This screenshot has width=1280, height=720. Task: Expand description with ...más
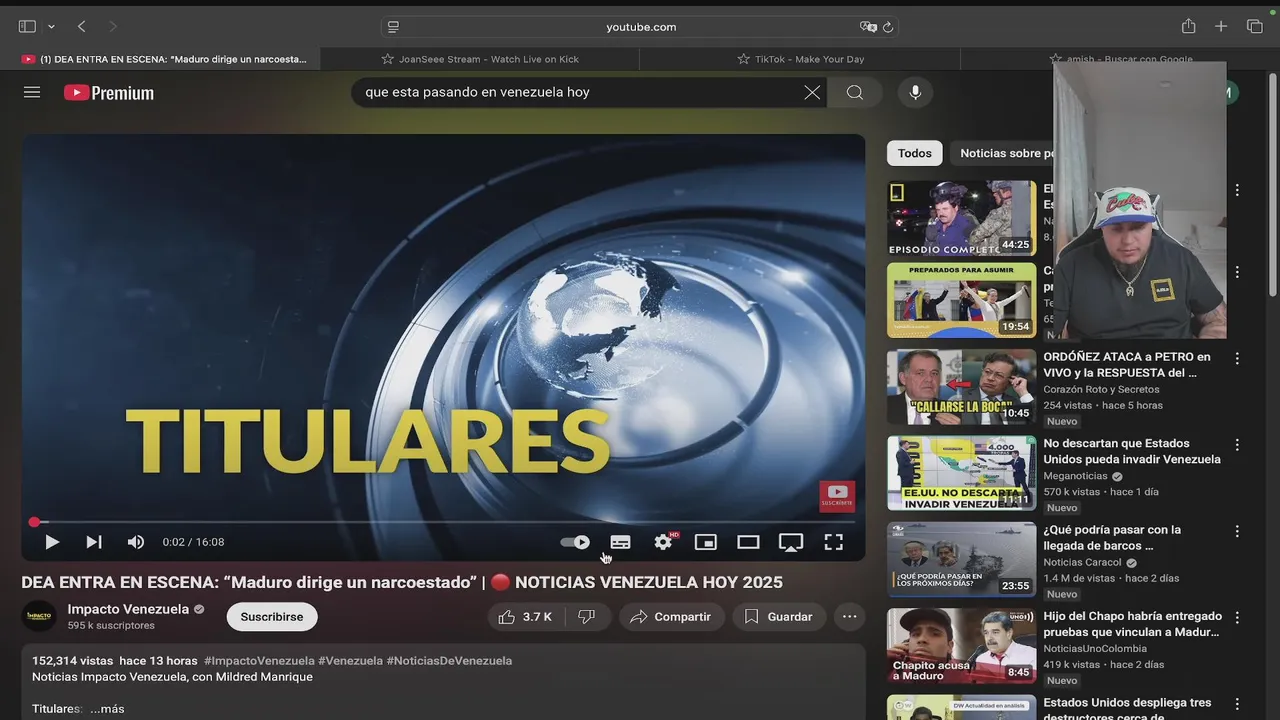click(107, 709)
